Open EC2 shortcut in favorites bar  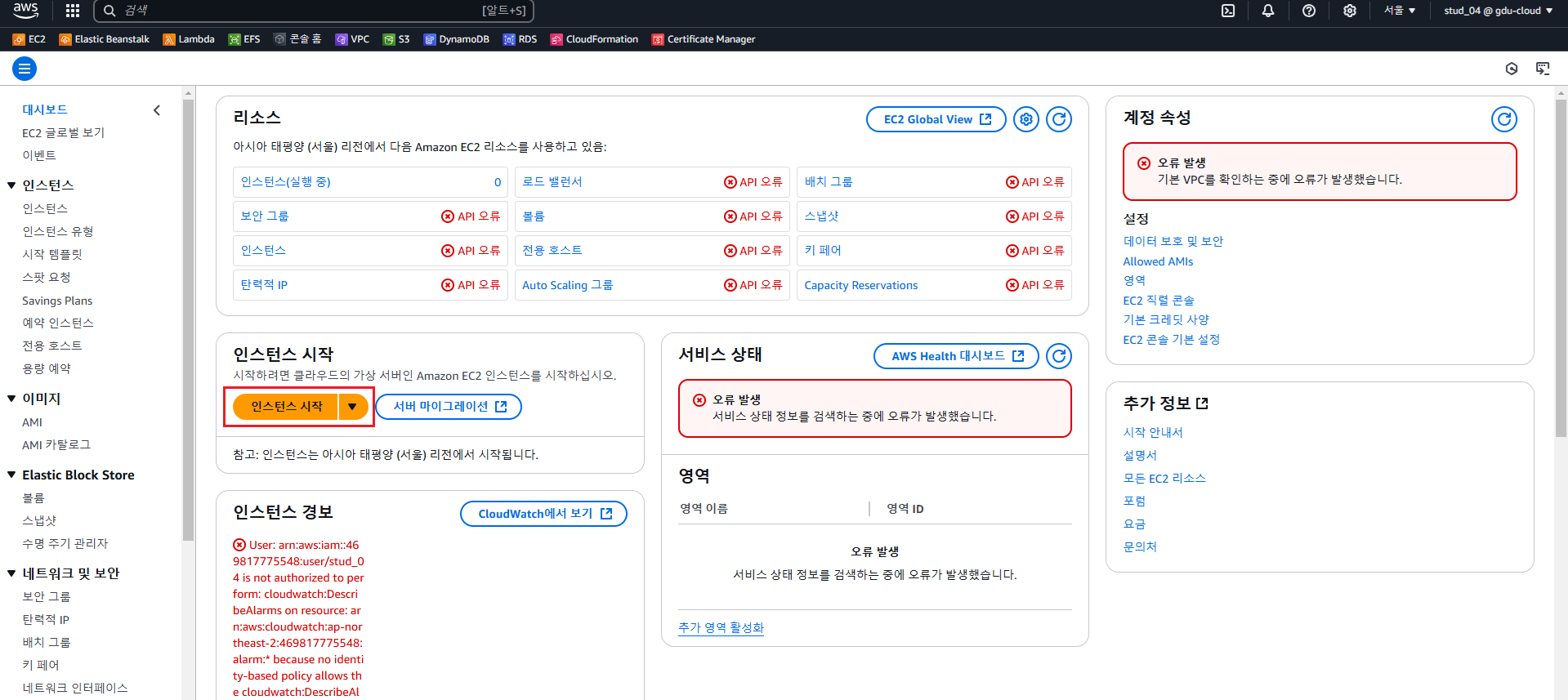(29, 39)
